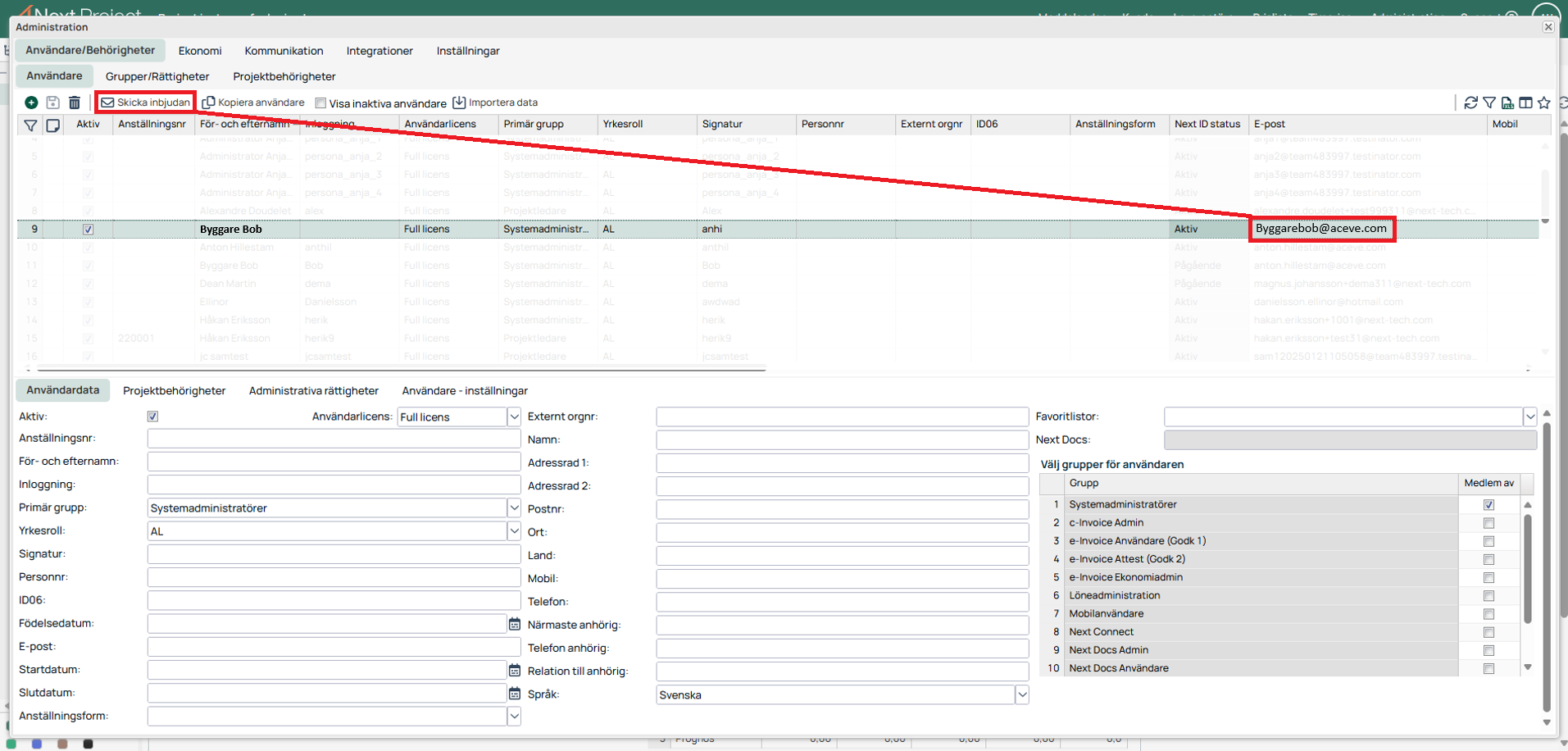This screenshot has width=1568, height=751.
Task: Switch to the Grupper/Rättigheter tab
Action: click(x=157, y=76)
